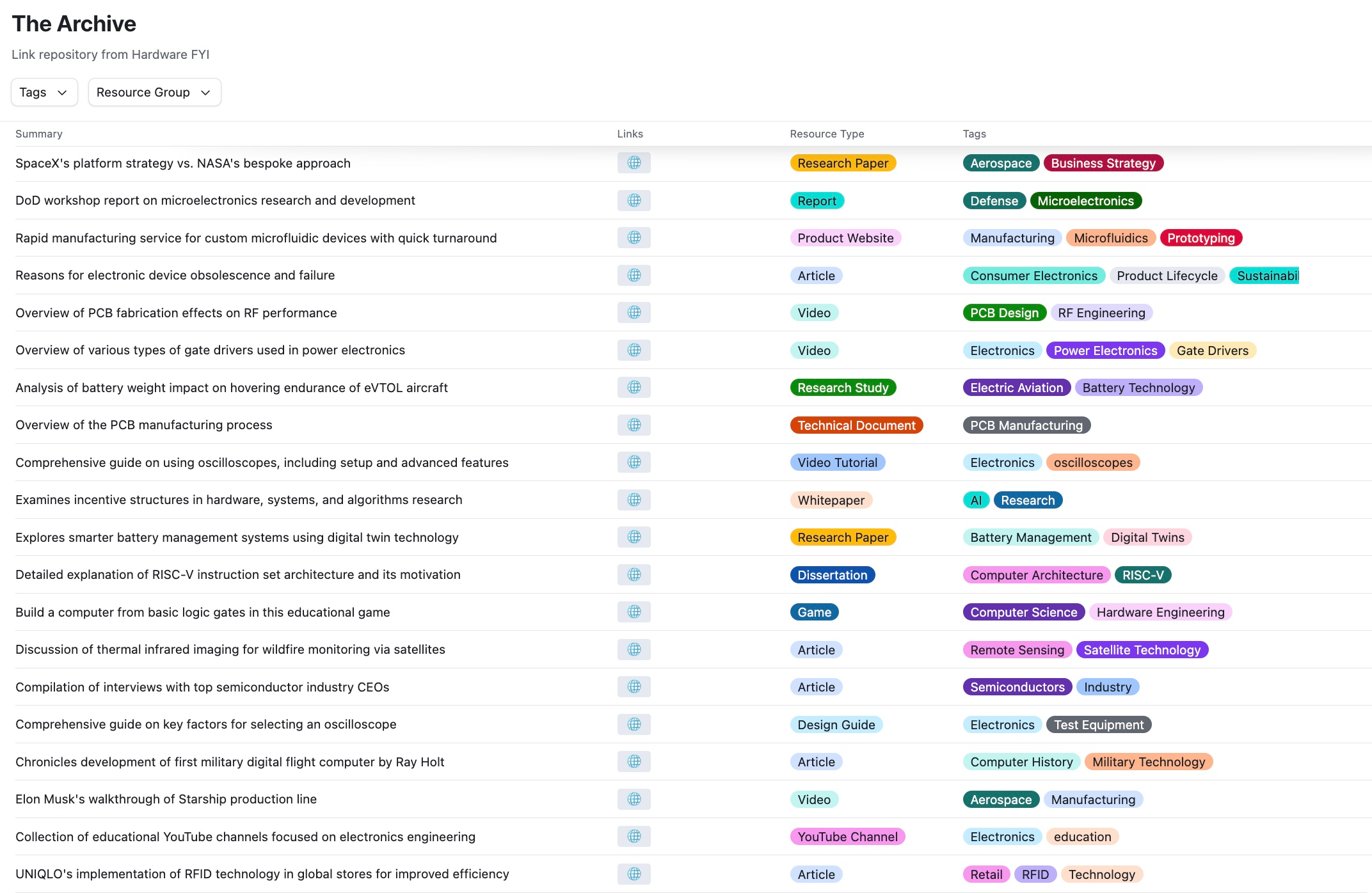
Task: Open link icon for educational logic gates game
Action: pyautogui.click(x=634, y=612)
